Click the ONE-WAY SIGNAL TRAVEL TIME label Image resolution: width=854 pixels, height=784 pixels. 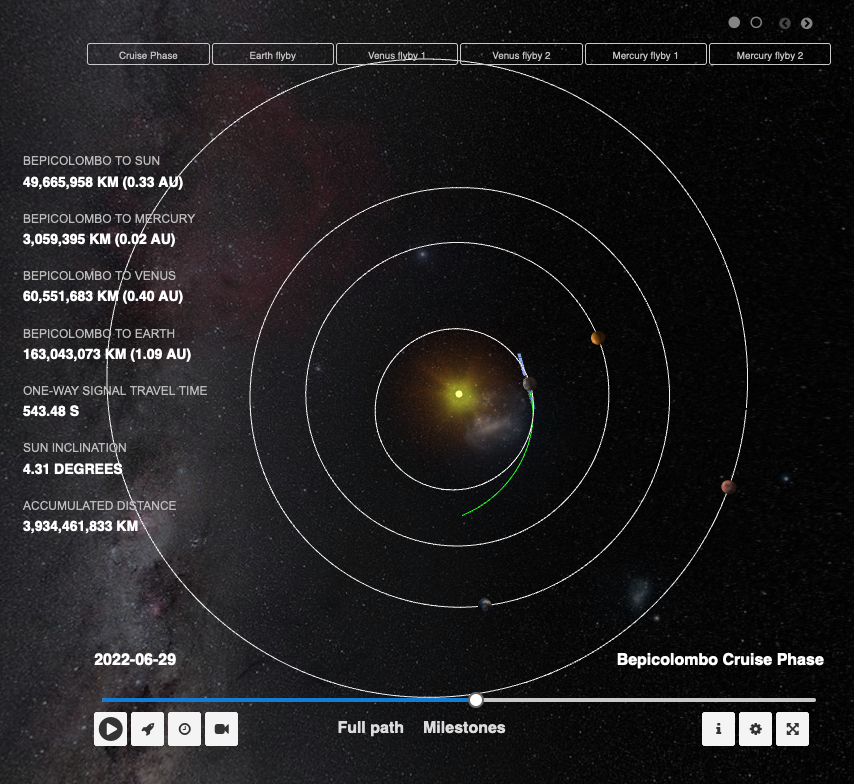[115, 391]
